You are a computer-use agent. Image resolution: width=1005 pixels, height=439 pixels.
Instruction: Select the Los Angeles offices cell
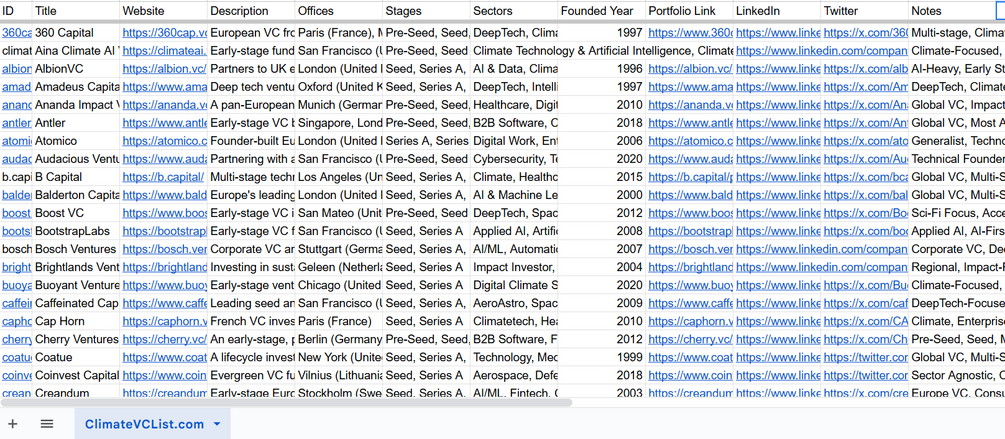(x=338, y=177)
